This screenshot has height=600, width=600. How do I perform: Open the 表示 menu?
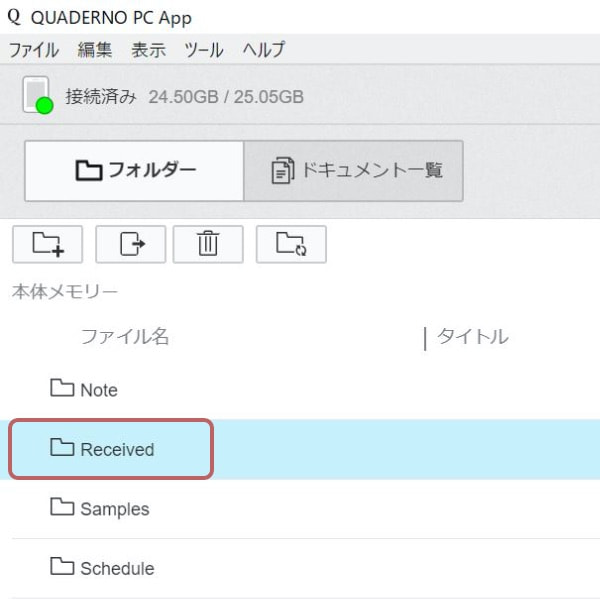pos(148,50)
